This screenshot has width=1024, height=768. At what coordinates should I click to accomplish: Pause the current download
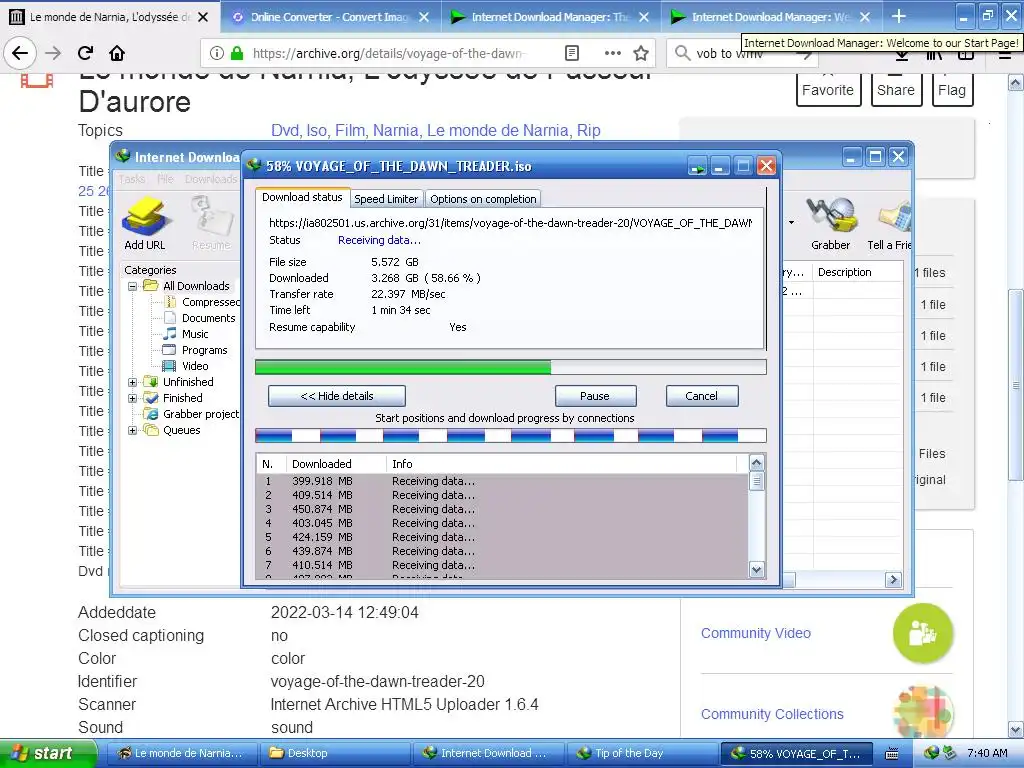click(595, 396)
